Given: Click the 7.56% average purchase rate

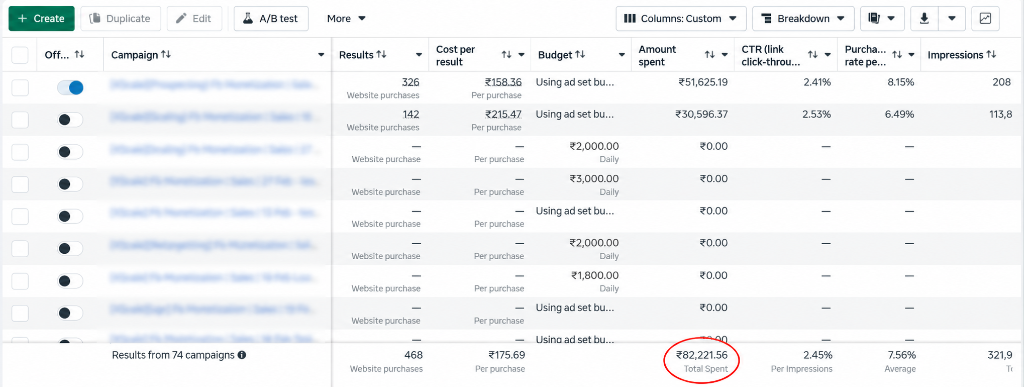Looking at the screenshot, I should click(902, 356).
